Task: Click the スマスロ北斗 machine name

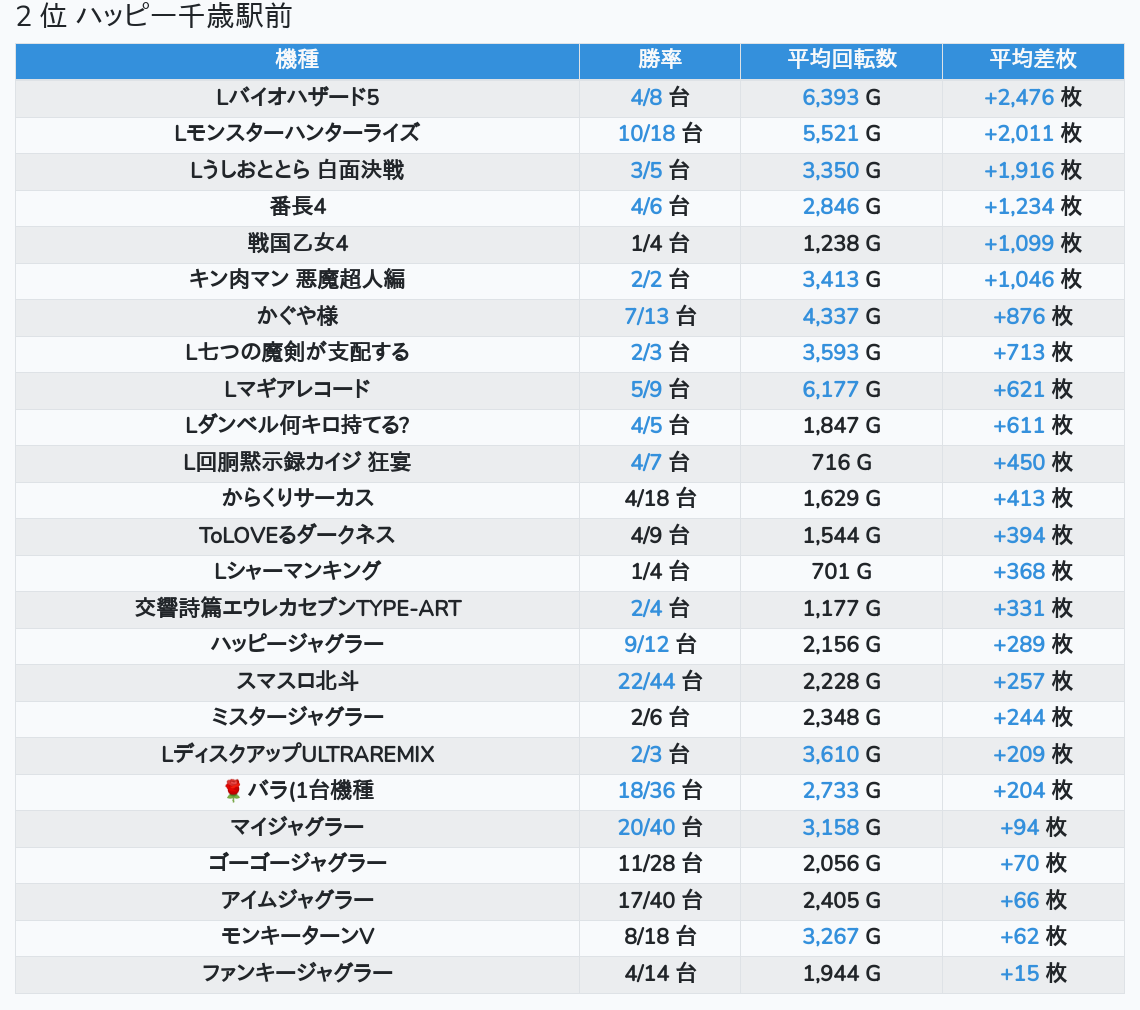Action: pyautogui.click(x=297, y=681)
